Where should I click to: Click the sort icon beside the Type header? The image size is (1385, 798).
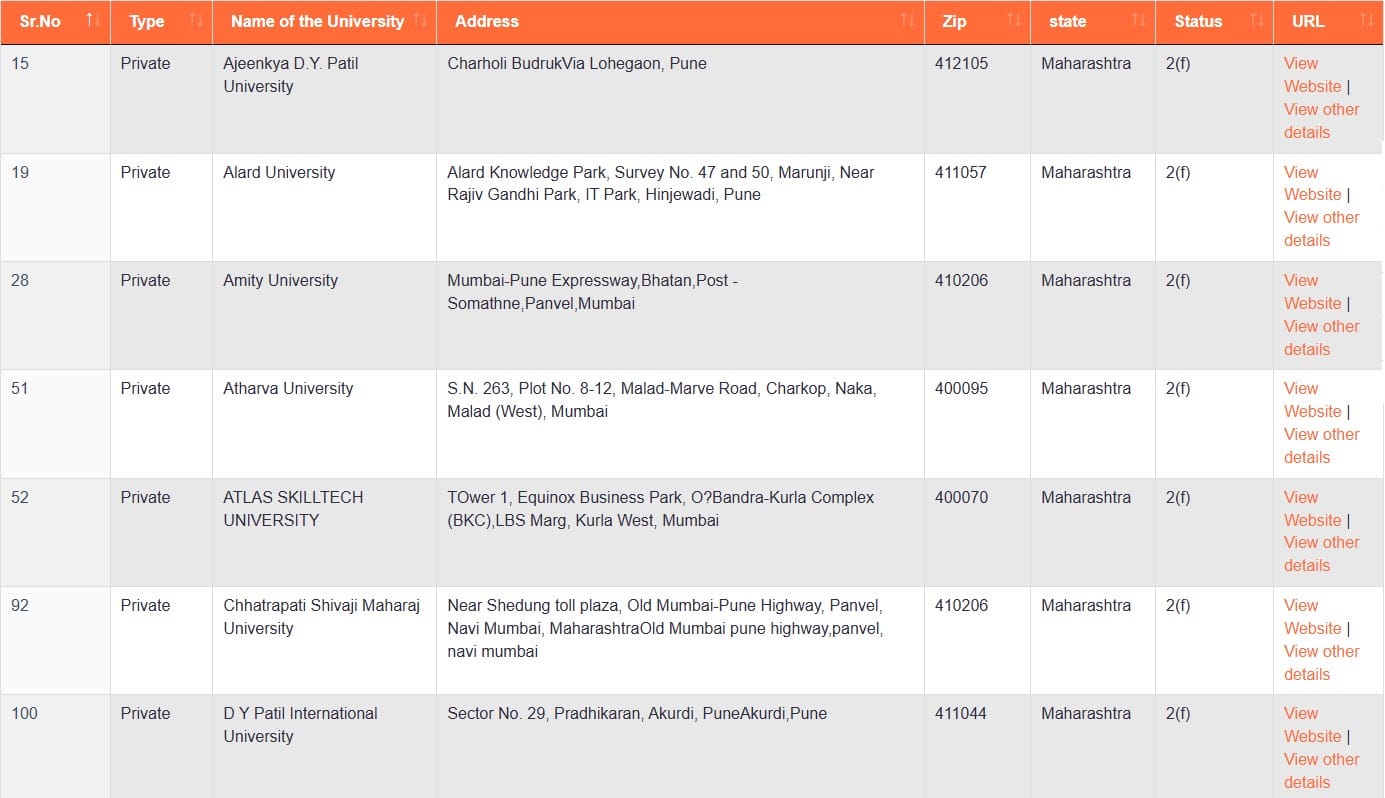(x=195, y=20)
